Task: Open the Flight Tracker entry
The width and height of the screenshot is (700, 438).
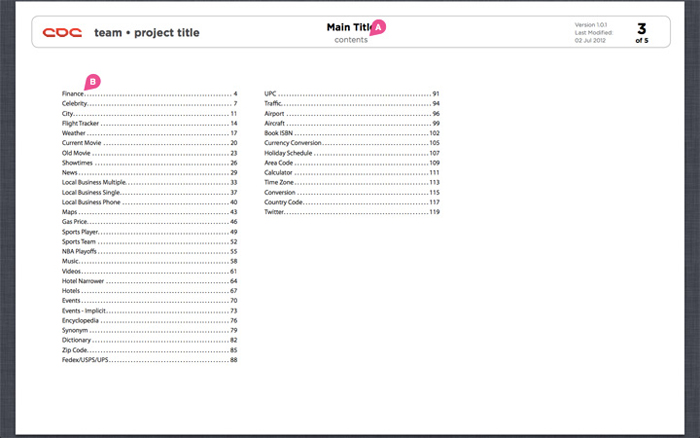Action: click(x=150, y=123)
